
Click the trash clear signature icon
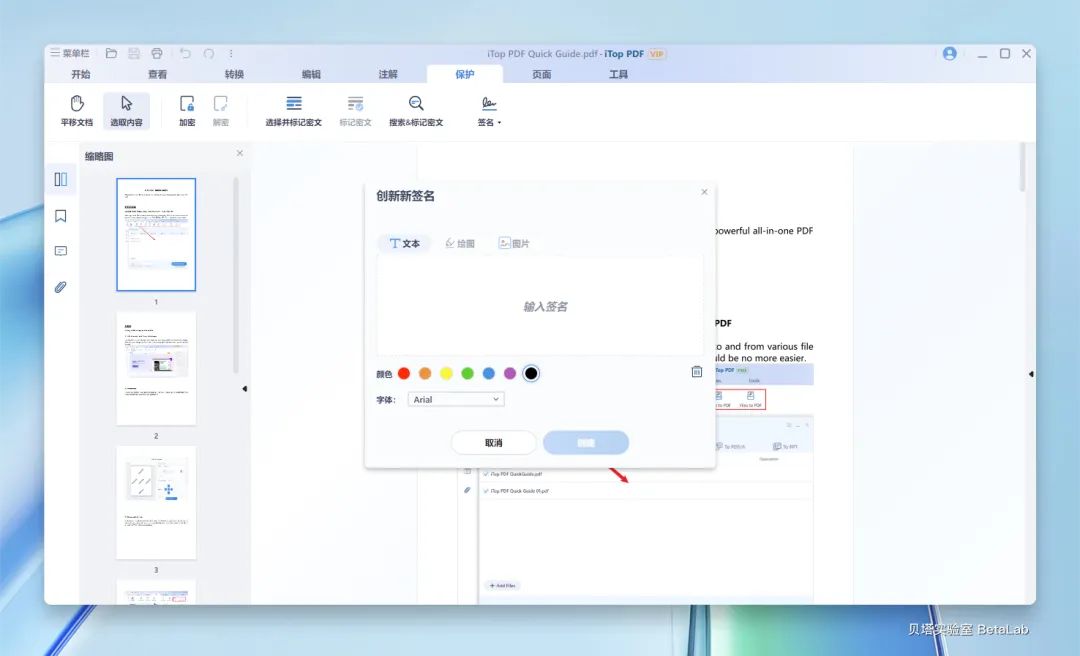click(696, 371)
